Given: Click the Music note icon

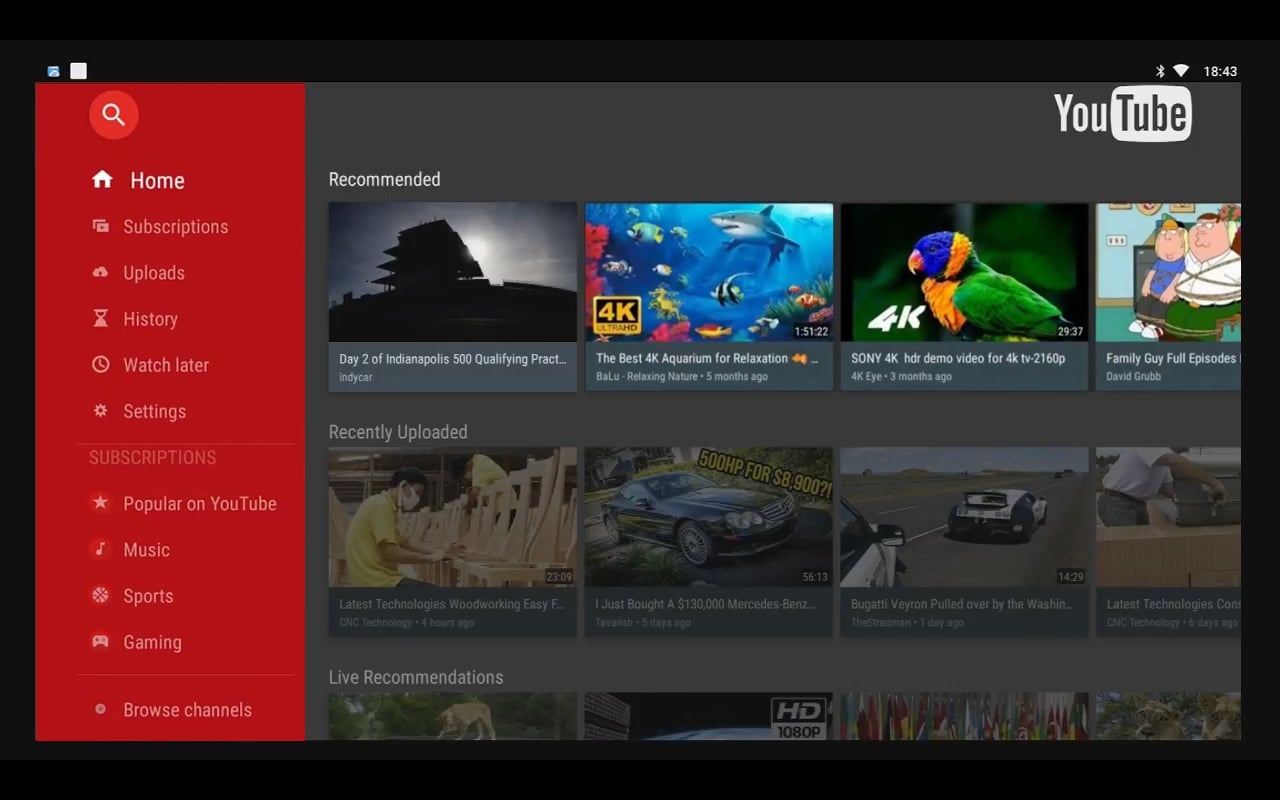Looking at the screenshot, I should pos(100,549).
